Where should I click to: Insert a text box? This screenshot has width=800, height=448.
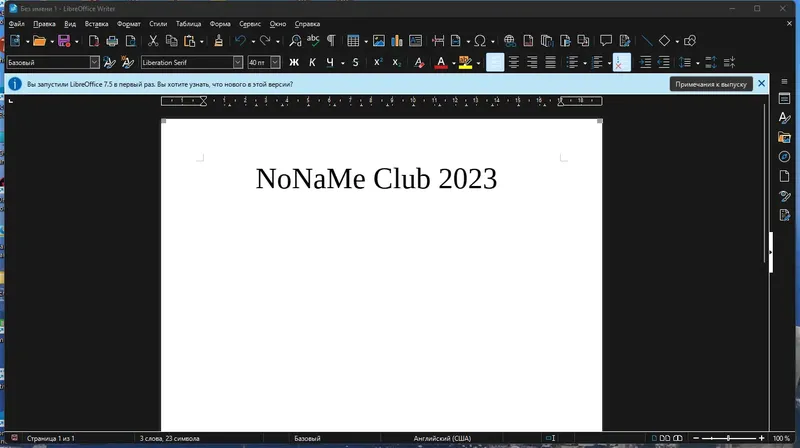(x=415, y=41)
